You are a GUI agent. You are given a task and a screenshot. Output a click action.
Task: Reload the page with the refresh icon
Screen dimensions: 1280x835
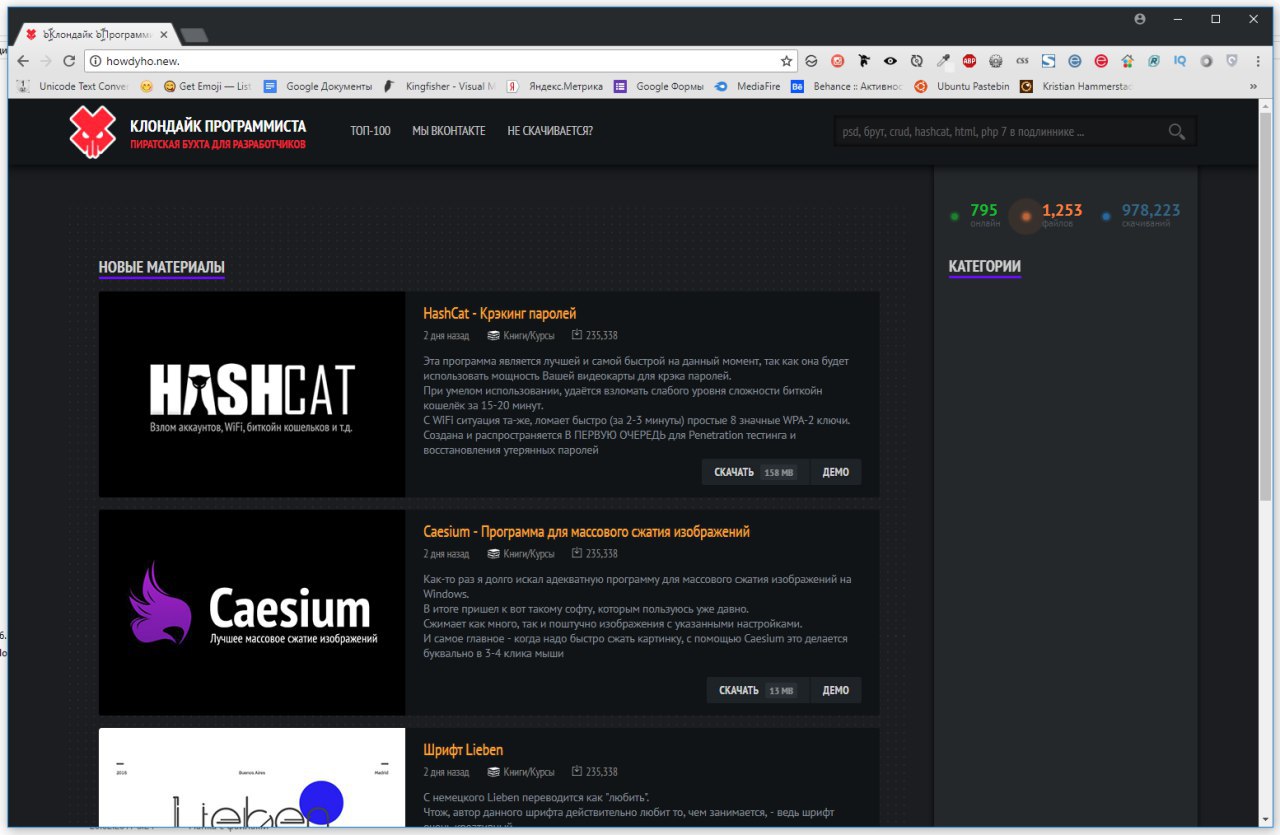(69, 61)
